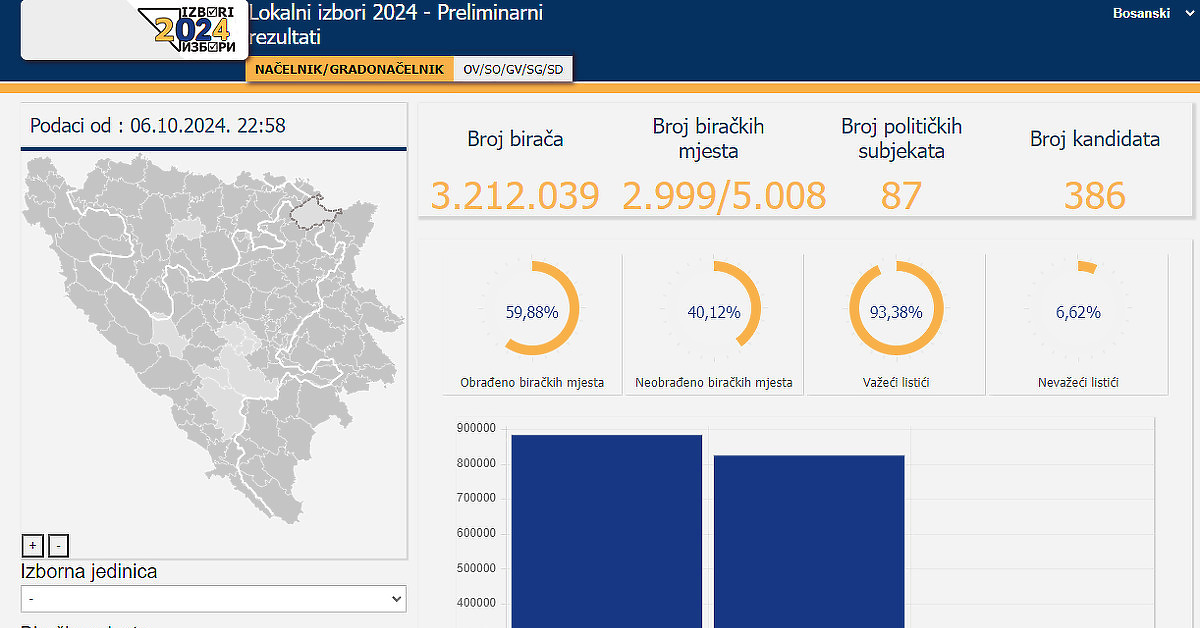The height and width of the screenshot is (628, 1200).
Task: Click the dashed-outline district on the map
Action: (x=315, y=211)
